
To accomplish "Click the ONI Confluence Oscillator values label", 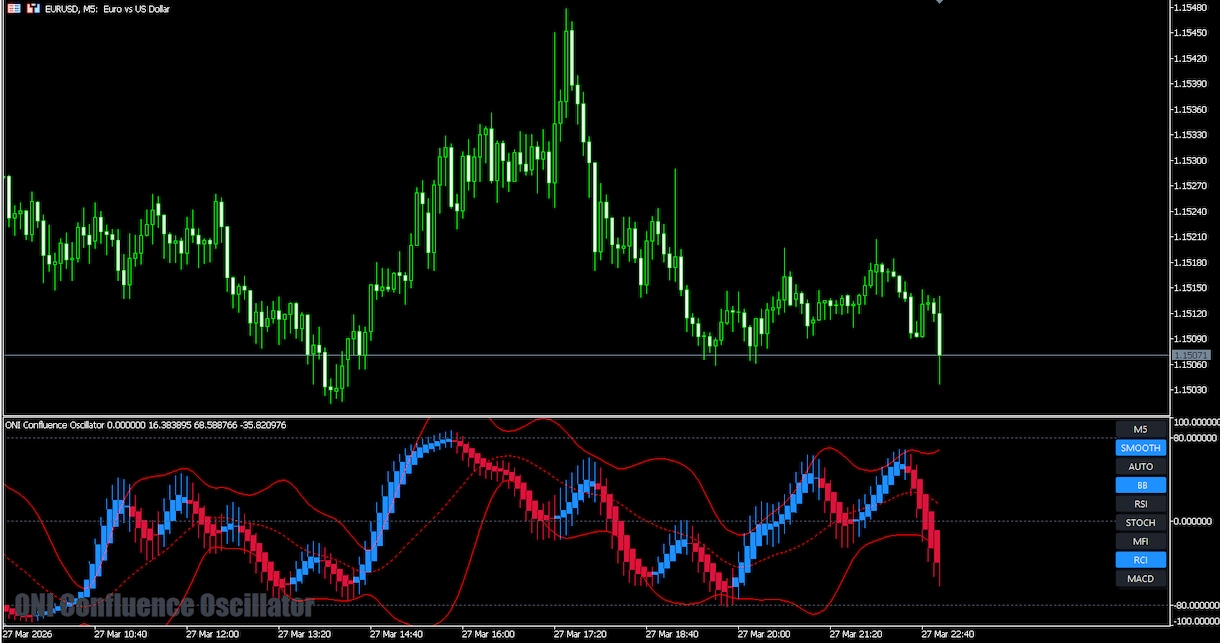I will 147,425.
